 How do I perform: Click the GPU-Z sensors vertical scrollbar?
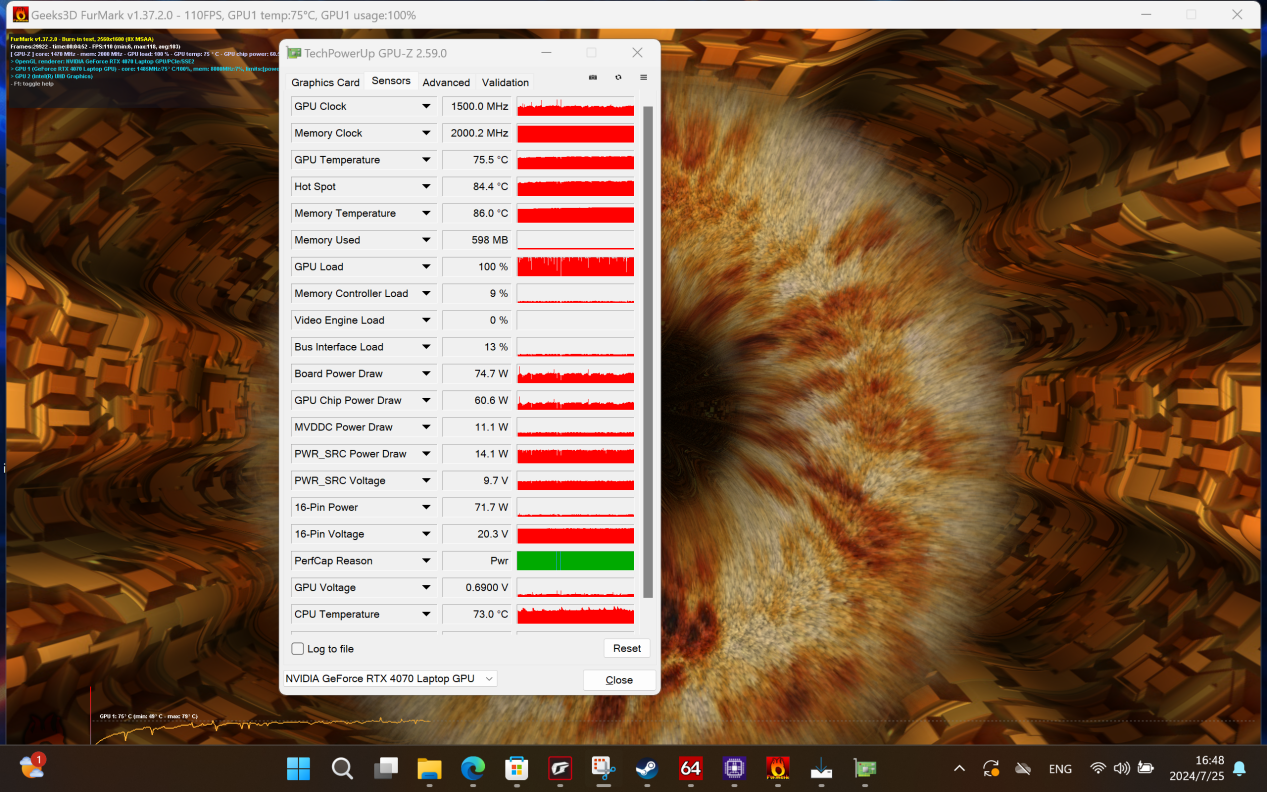[x=647, y=350]
